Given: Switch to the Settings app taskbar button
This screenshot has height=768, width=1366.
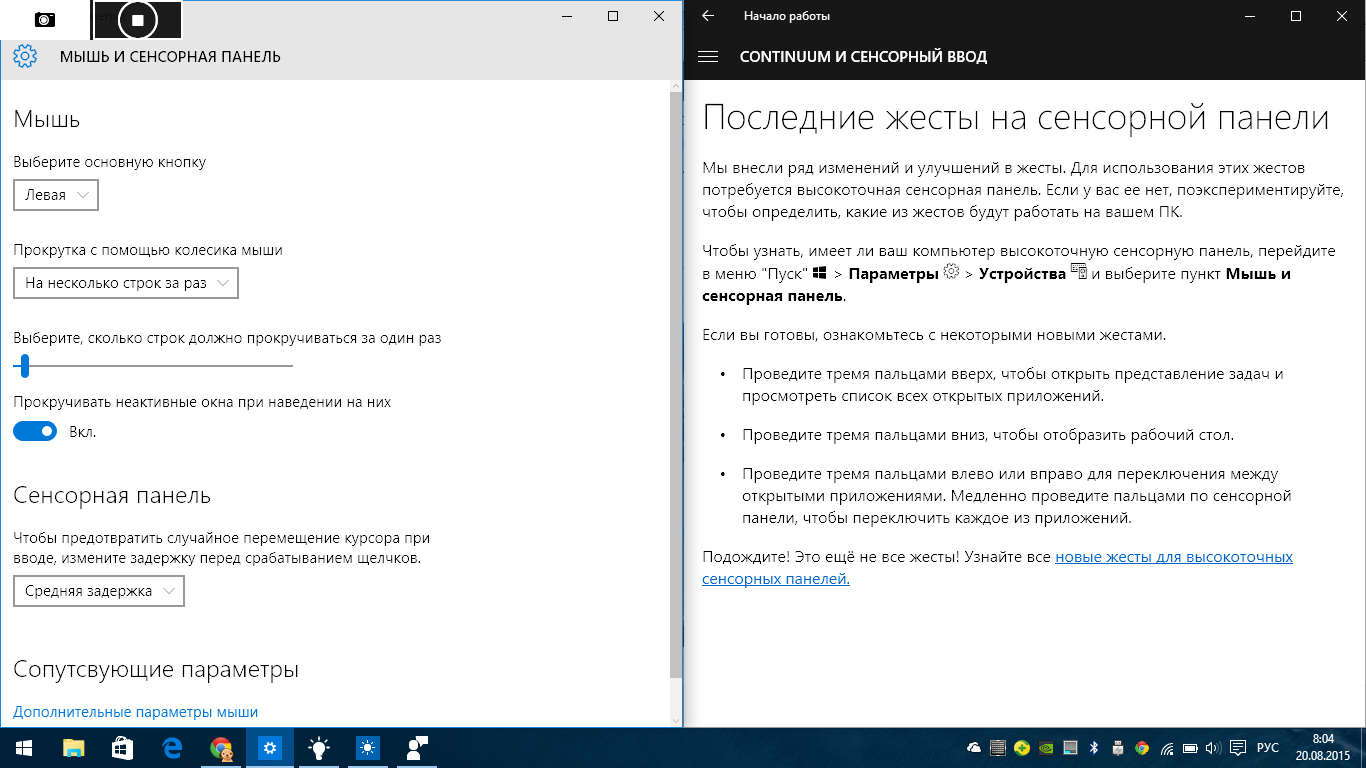Looking at the screenshot, I should pyautogui.click(x=270, y=747).
